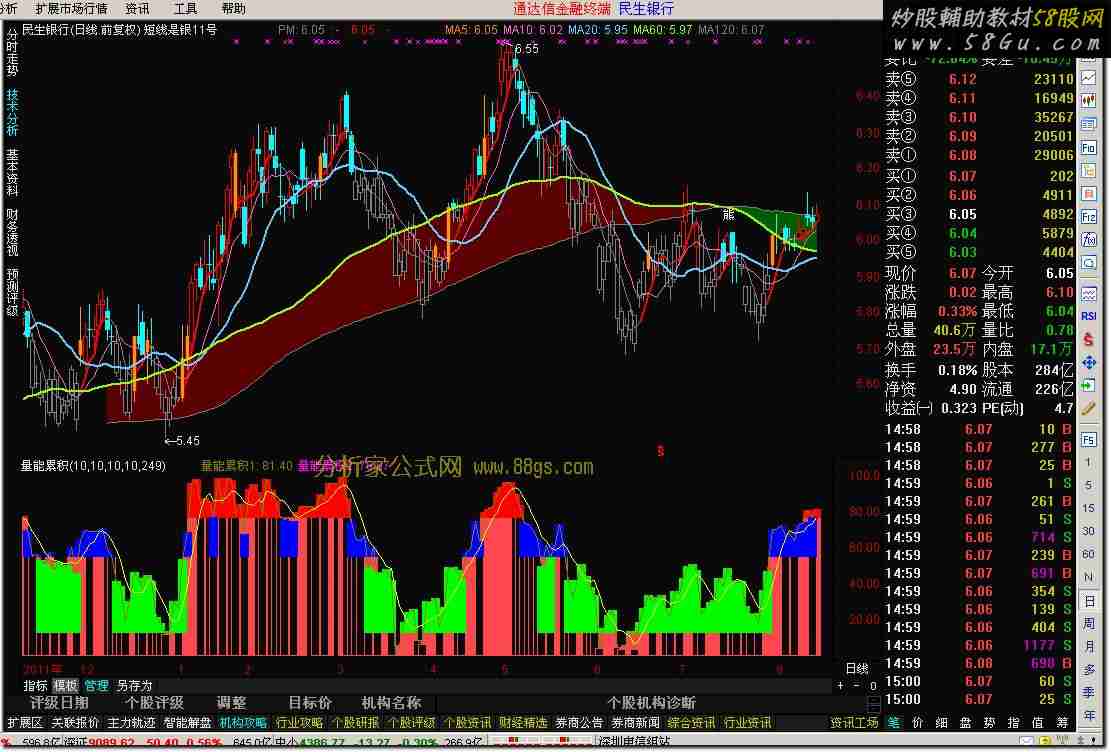Select the 势 tab under trade list
This screenshot has width=1111, height=752.
pyautogui.click(x=990, y=723)
